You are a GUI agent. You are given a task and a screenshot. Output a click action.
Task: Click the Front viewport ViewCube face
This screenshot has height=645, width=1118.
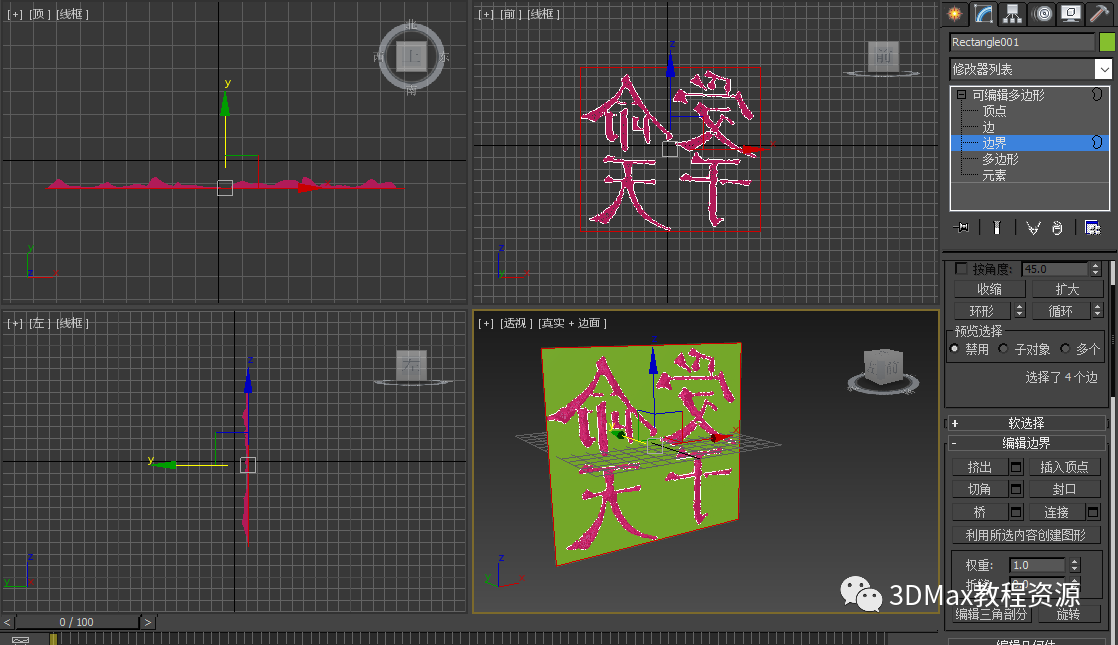click(x=883, y=56)
